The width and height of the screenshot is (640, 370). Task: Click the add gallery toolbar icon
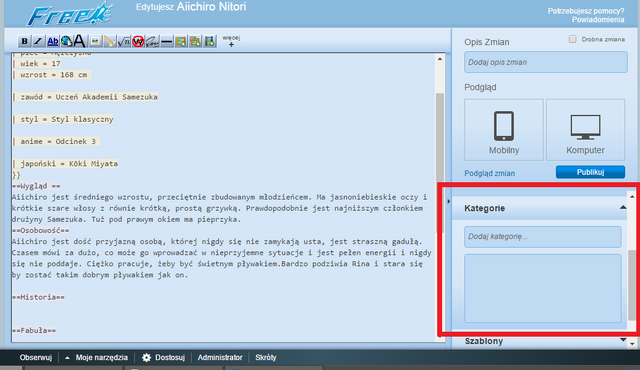195,41
